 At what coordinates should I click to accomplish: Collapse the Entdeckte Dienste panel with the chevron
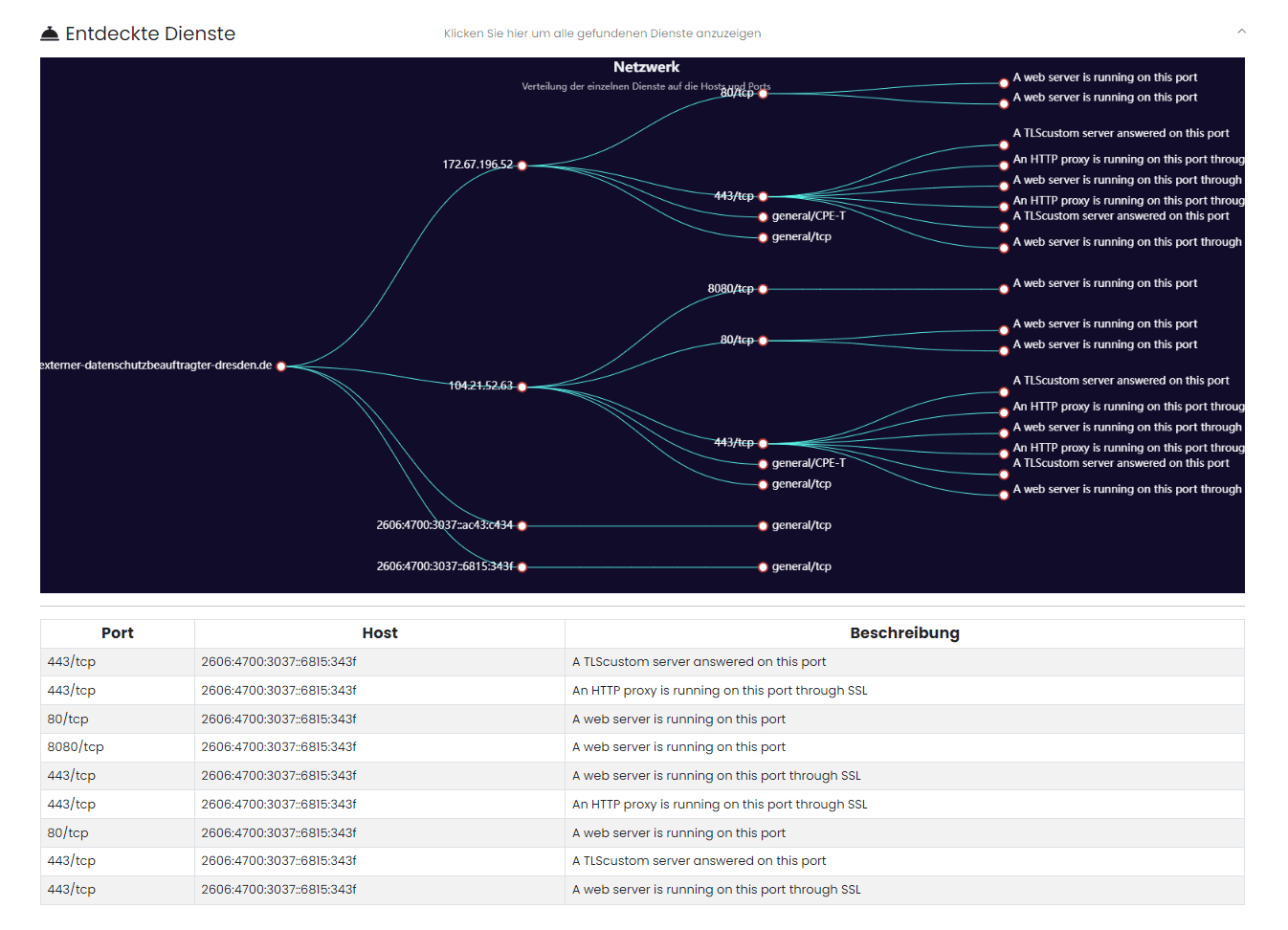(x=1241, y=32)
